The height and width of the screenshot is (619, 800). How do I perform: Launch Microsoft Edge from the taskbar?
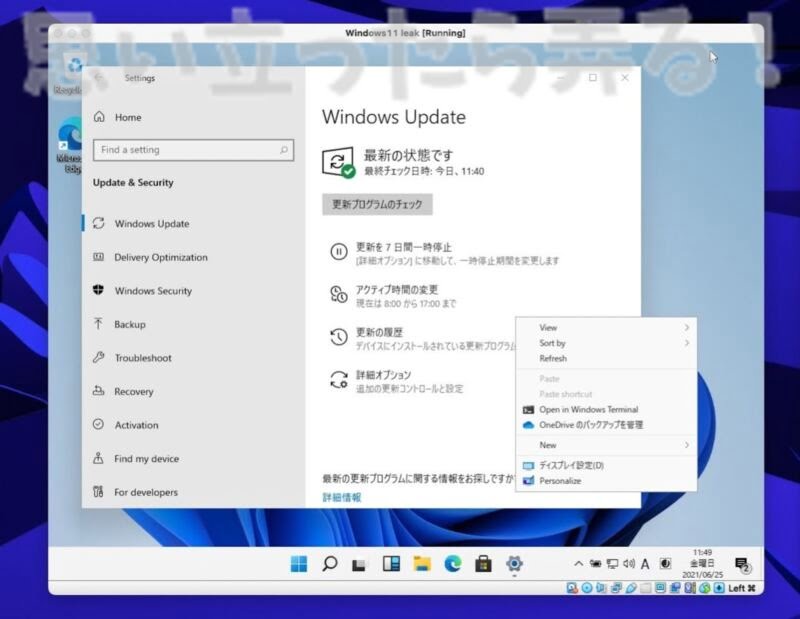click(453, 563)
